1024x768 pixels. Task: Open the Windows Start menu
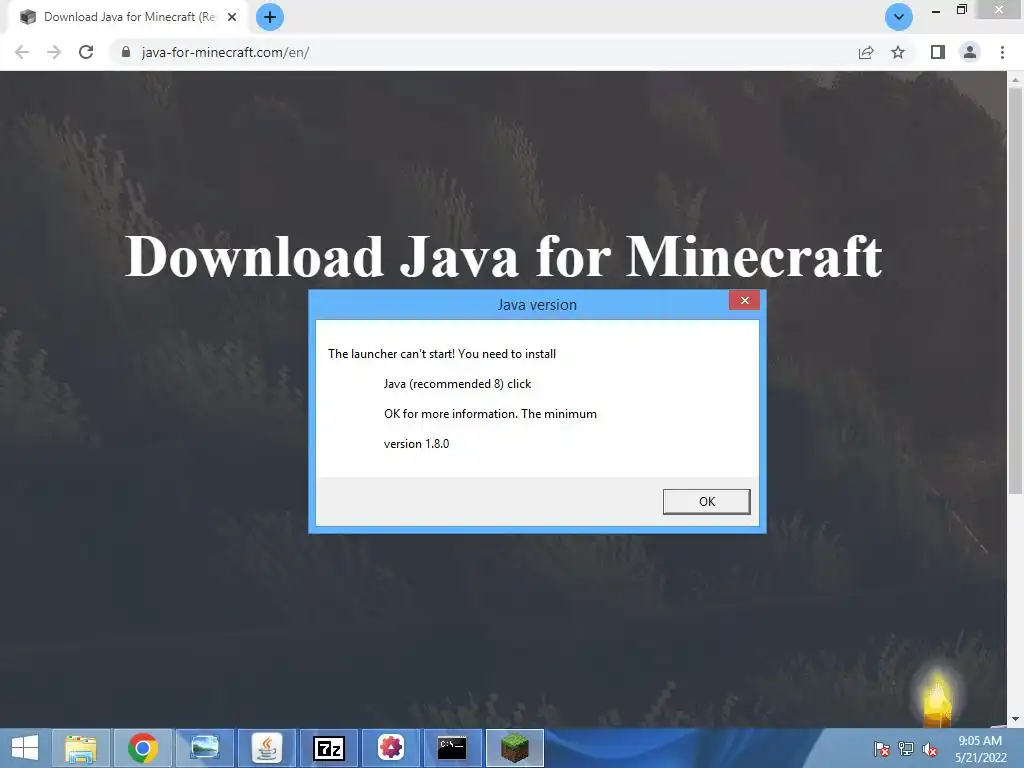(25, 748)
